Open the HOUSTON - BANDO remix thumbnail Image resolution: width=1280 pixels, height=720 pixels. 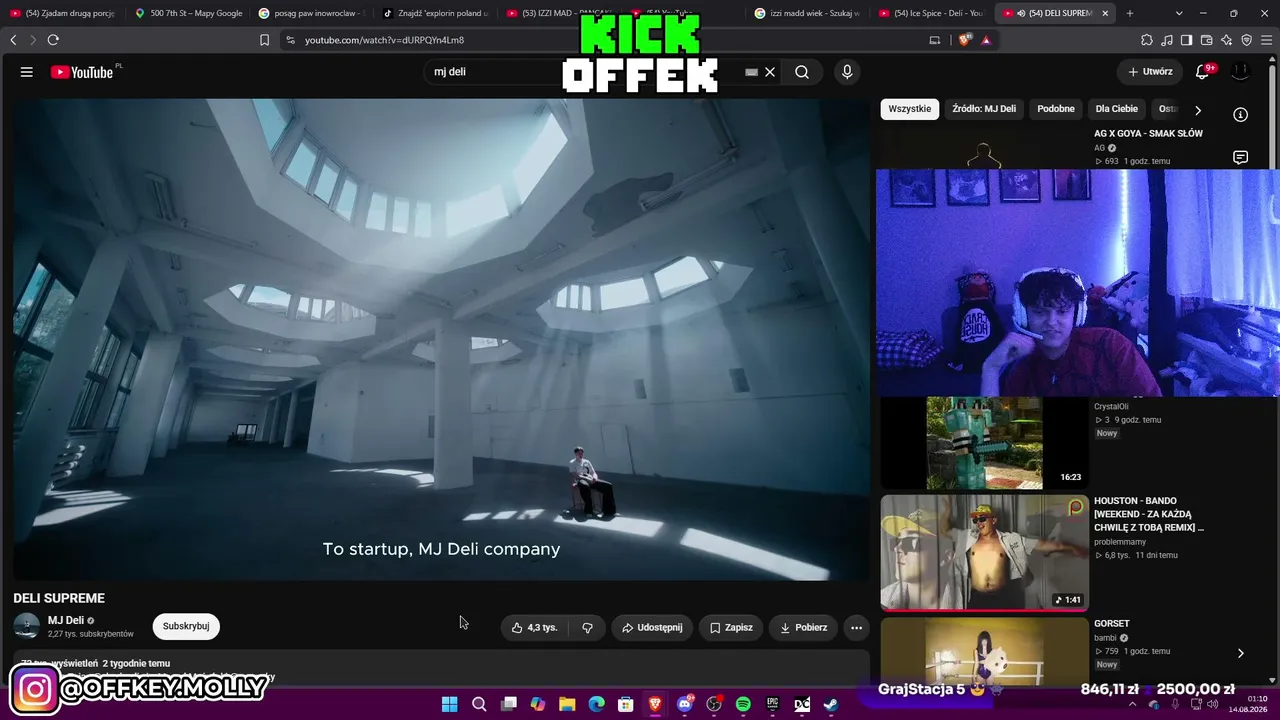pos(984,552)
